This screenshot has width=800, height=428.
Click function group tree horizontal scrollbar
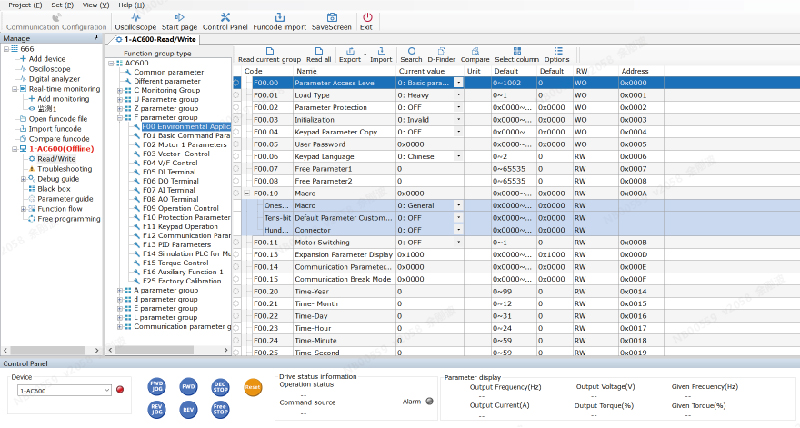coord(169,350)
